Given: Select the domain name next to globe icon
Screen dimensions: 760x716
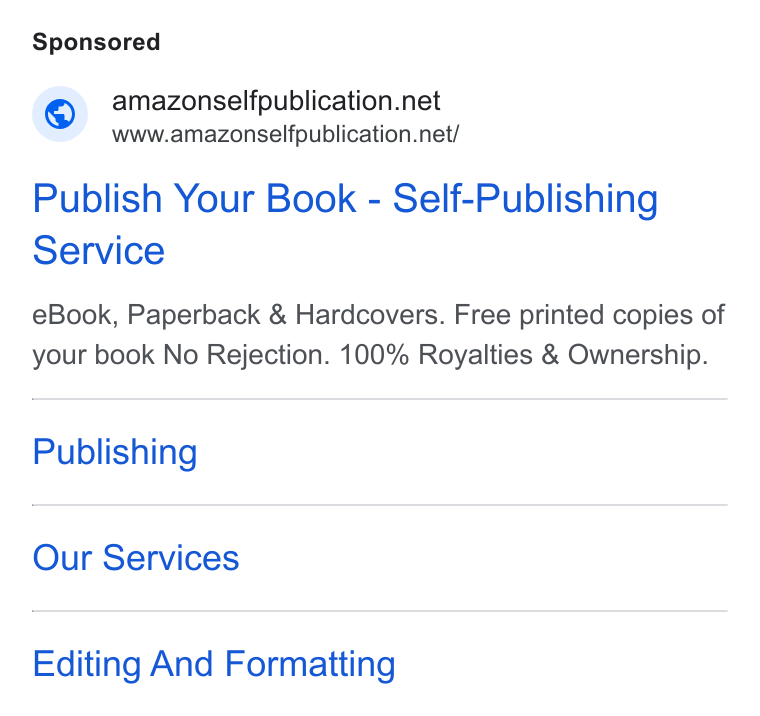Looking at the screenshot, I should pos(276,101).
